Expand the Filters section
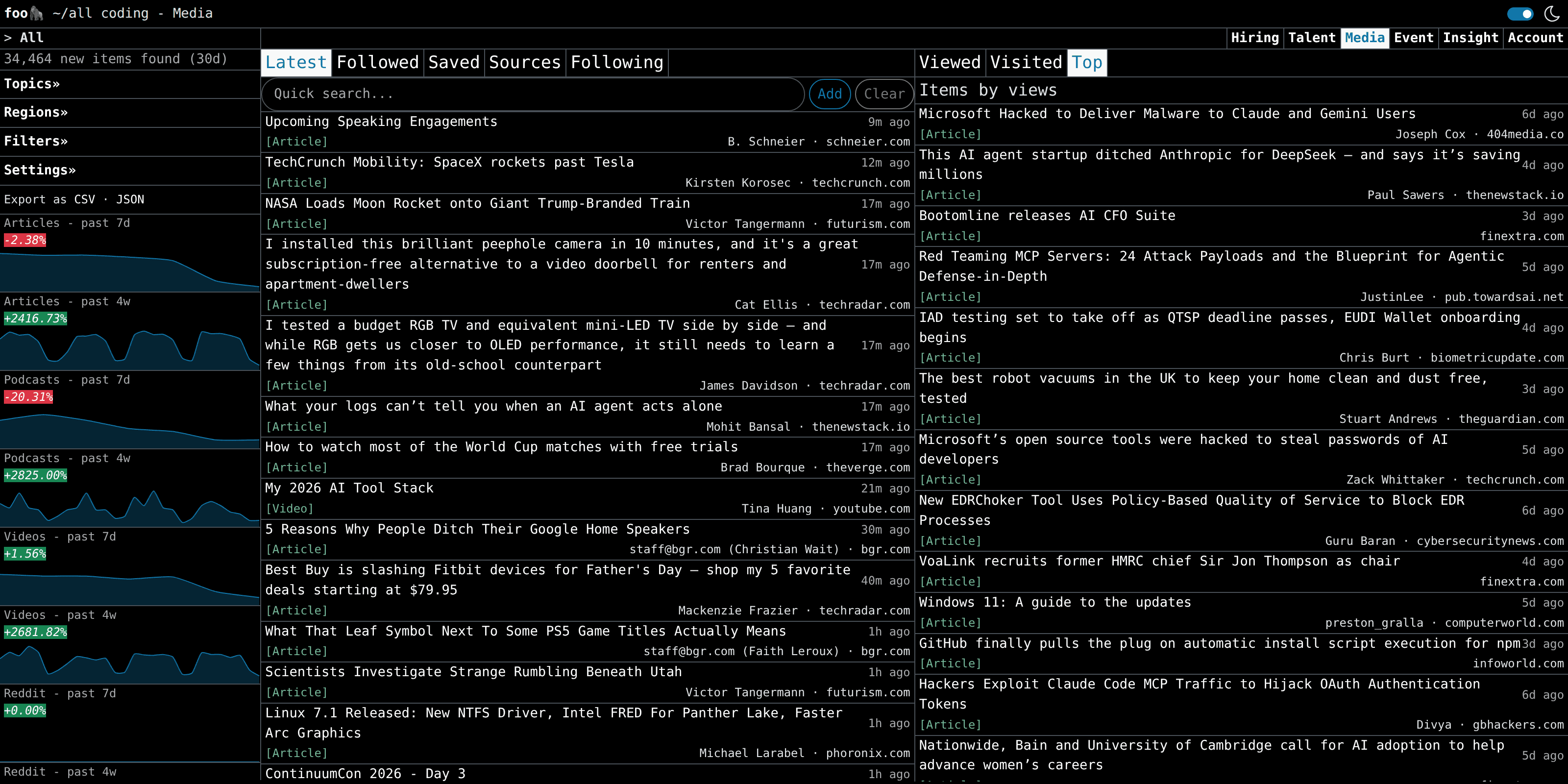1568x784 pixels. pos(36,141)
